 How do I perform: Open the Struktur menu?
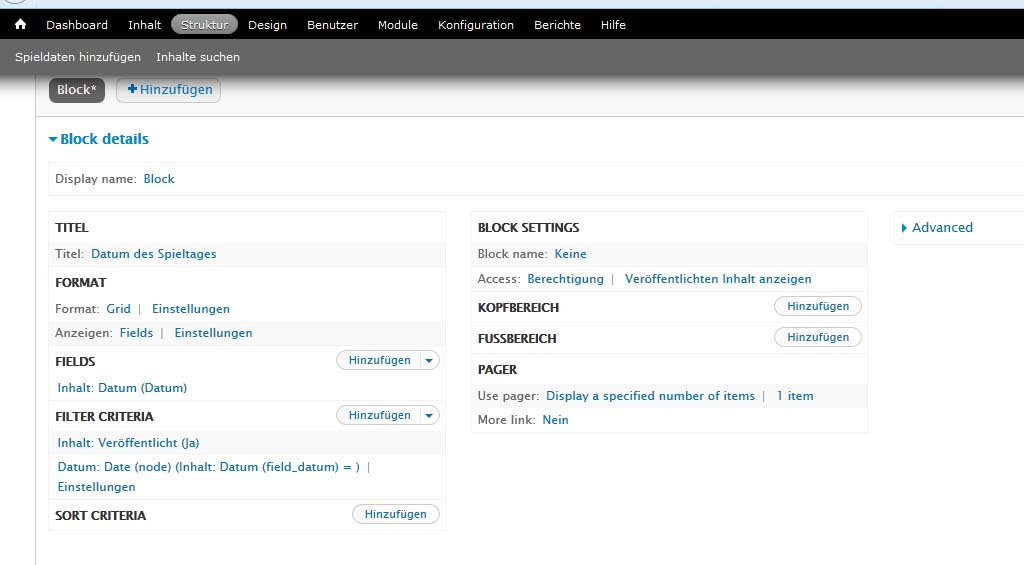[204, 25]
